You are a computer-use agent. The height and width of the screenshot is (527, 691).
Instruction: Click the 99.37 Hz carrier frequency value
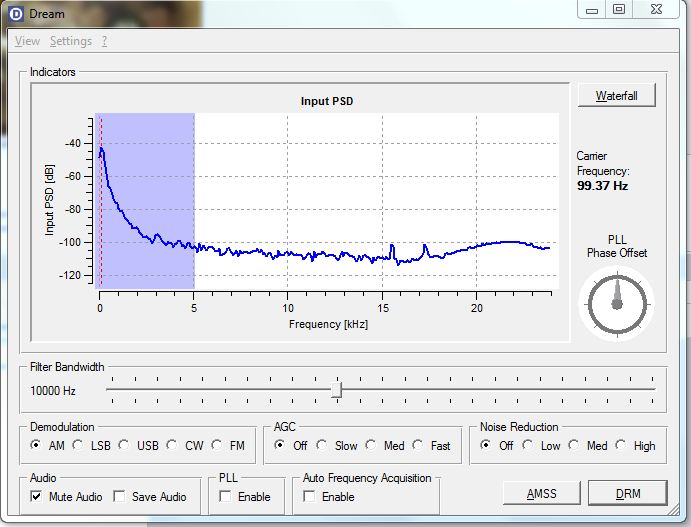[x=602, y=186]
